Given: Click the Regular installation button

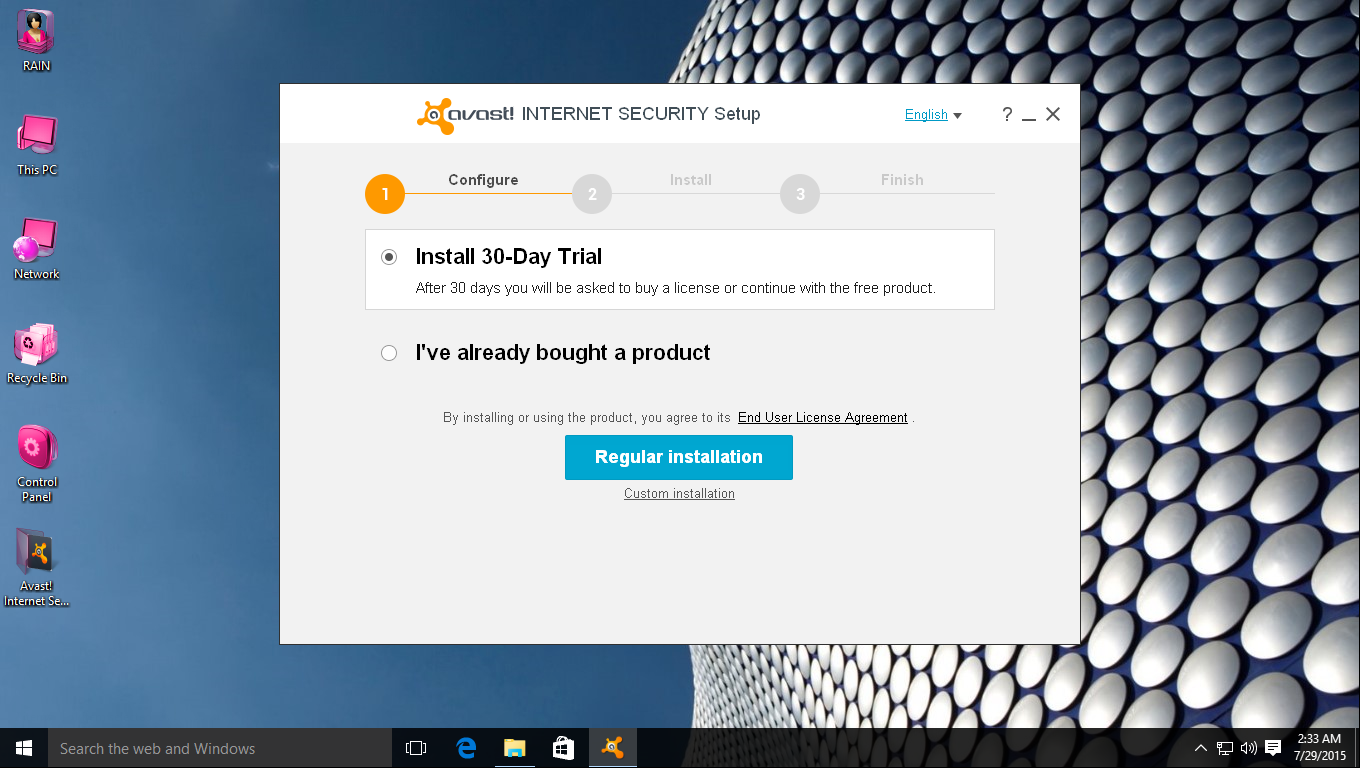Looking at the screenshot, I should click(679, 457).
